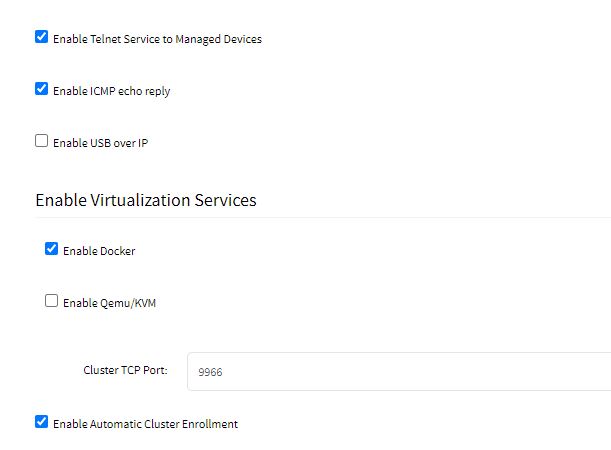Click the 9966 value inside port field
The height and width of the screenshot is (450, 611).
pos(210,372)
